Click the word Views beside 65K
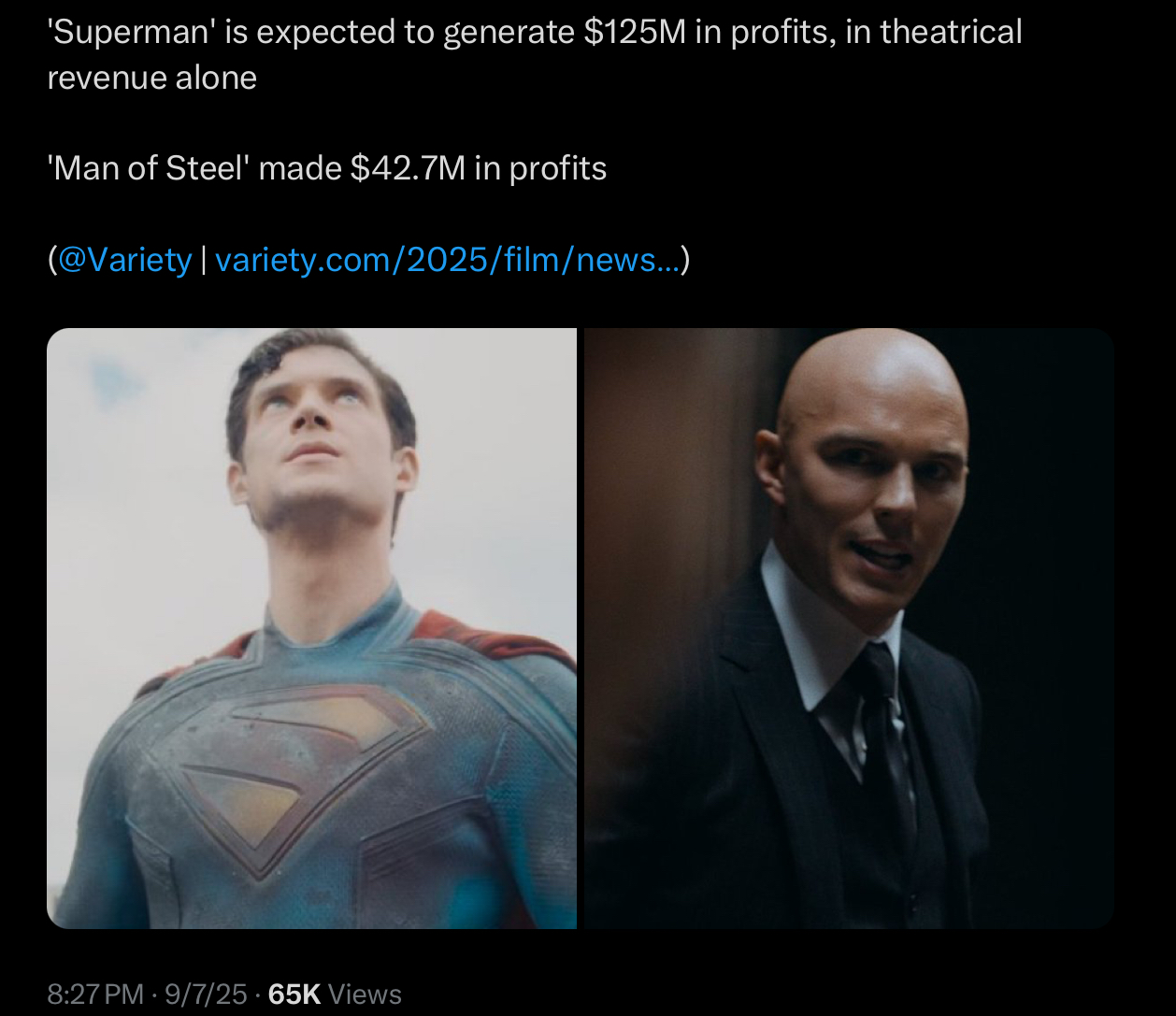The height and width of the screenshot is (1016, 1176). [x=366, y=994]
